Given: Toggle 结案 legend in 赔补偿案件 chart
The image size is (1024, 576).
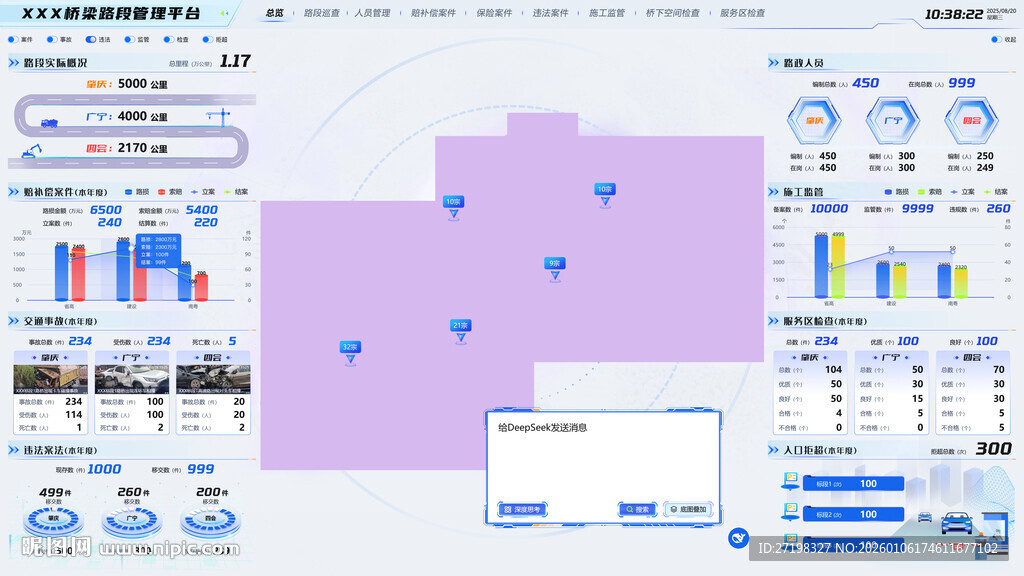Looking at the screenshot, I should tap(236, 192).
